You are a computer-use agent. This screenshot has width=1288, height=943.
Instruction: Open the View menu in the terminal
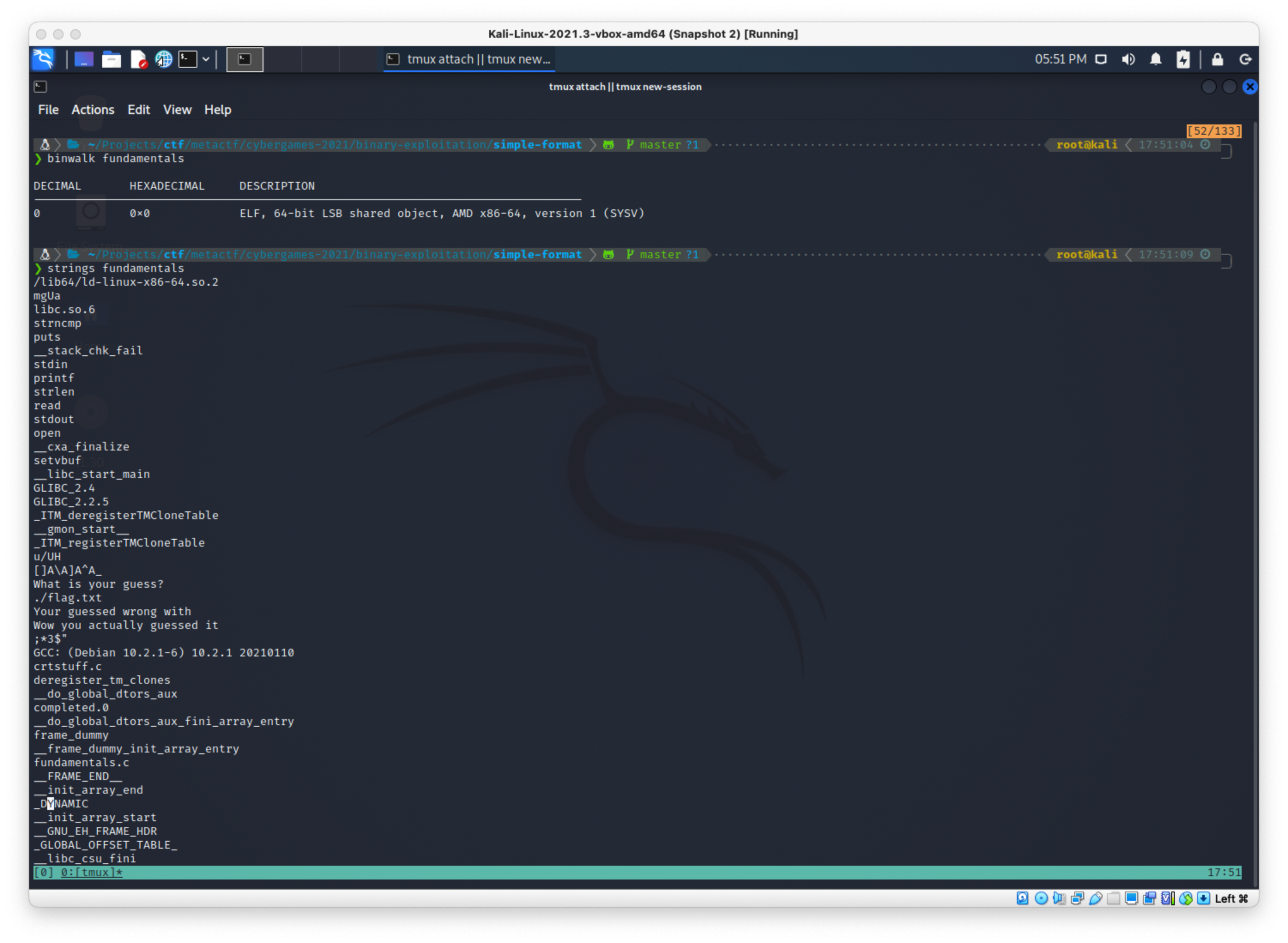pyautogui.click(x=178, y=109)
